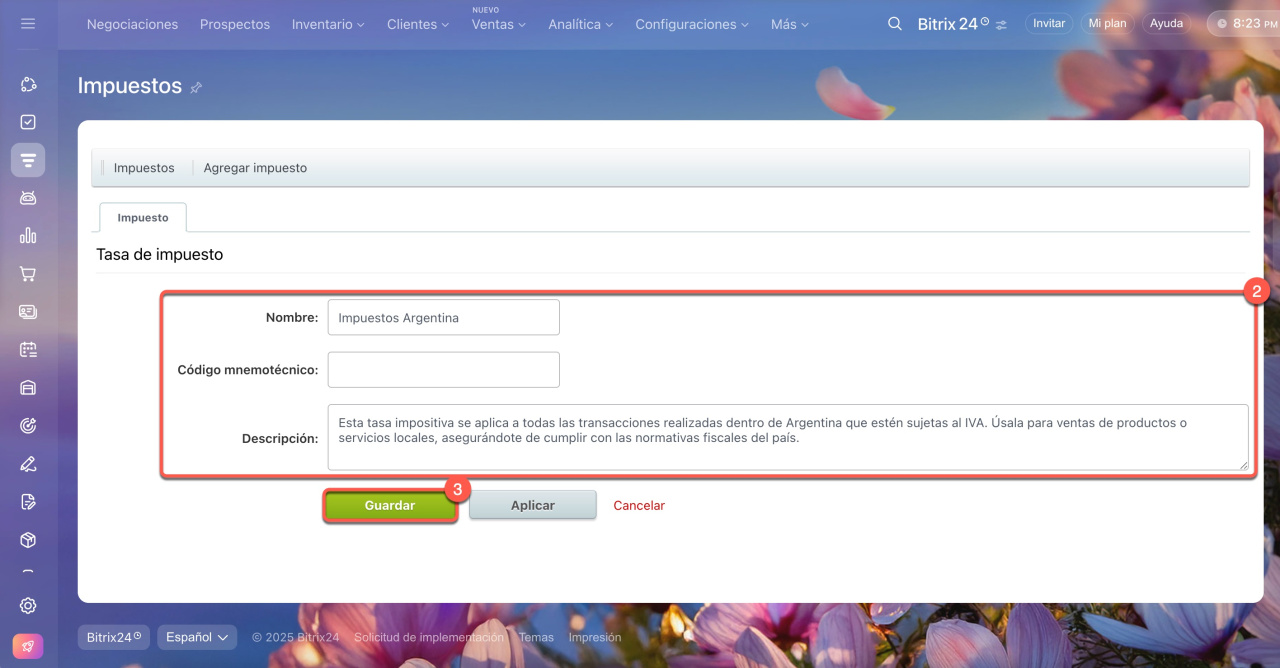Viewport: 1280px width, 668px height.
Task: Click the Mi plan button
Action: click(1107, 23)
